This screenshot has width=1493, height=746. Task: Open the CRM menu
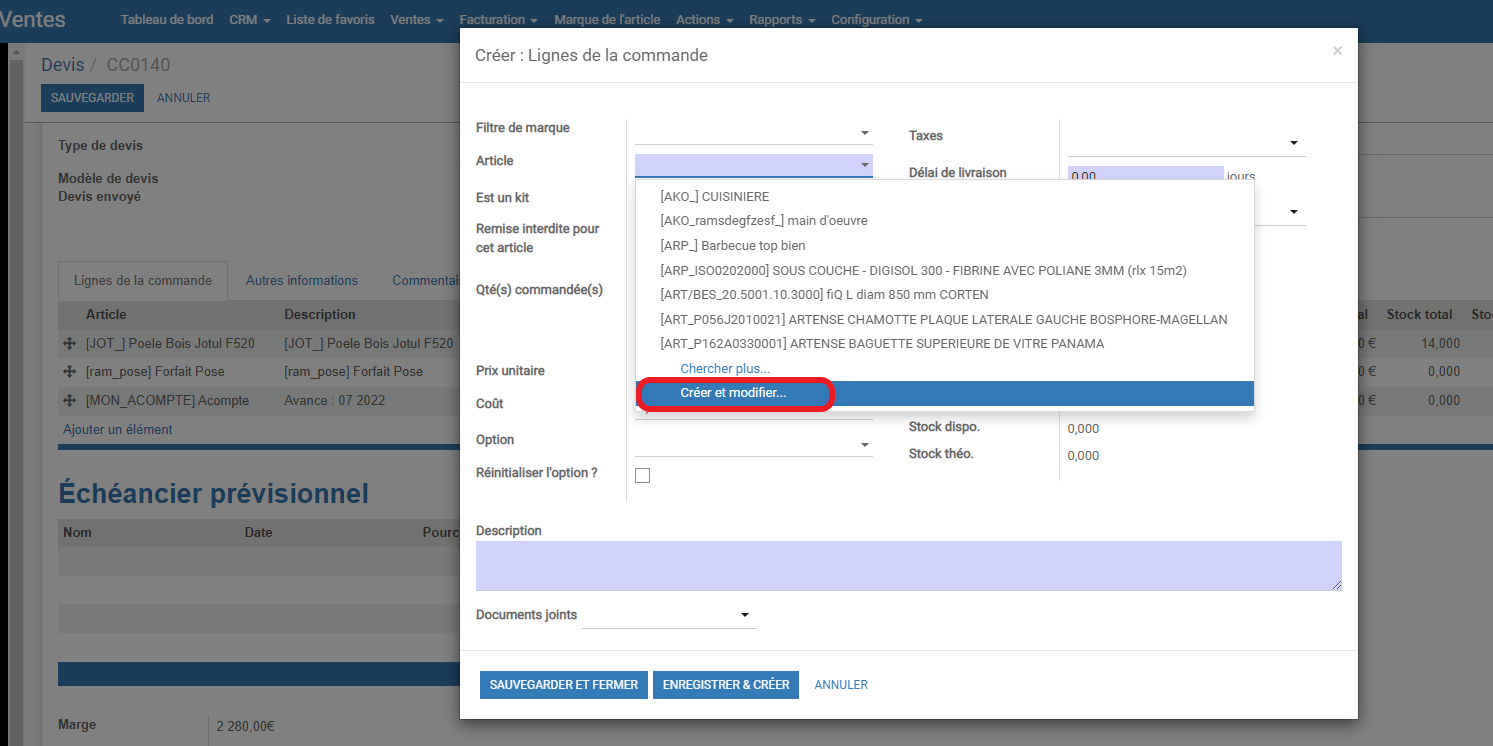[x=250, y=20]
